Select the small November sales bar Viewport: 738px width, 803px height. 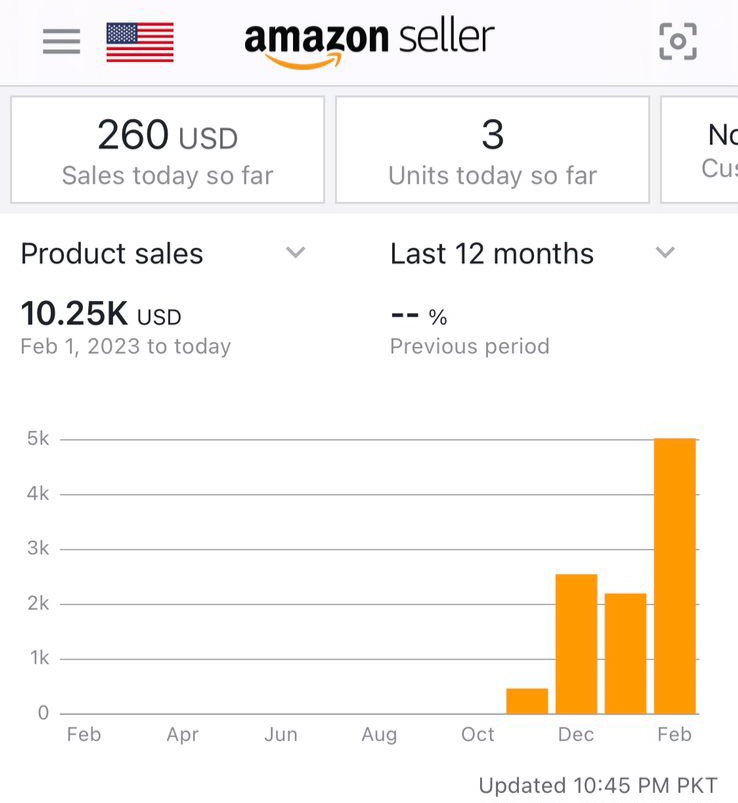coord(527,700)
